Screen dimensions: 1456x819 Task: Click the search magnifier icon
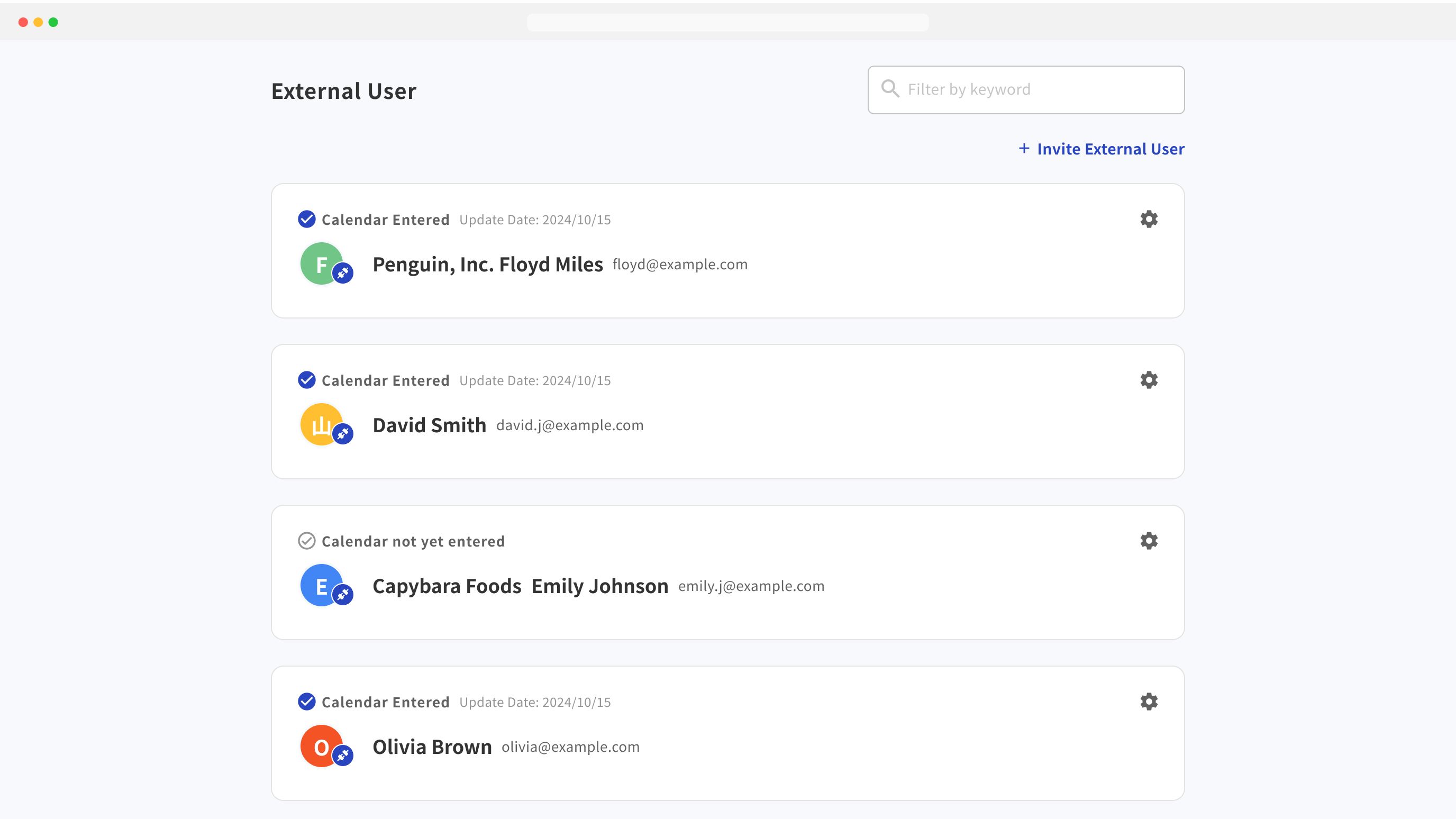890,89
